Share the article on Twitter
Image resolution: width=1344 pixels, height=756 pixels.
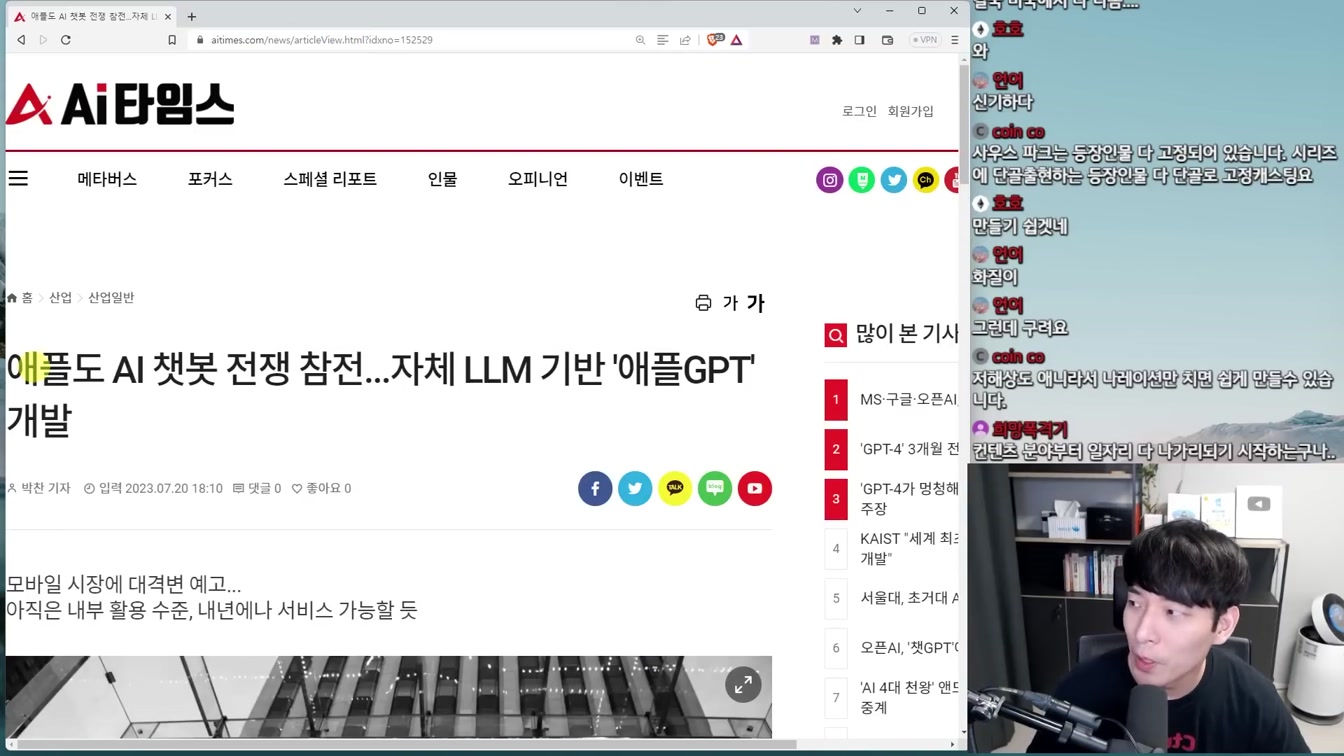point(635,488)
